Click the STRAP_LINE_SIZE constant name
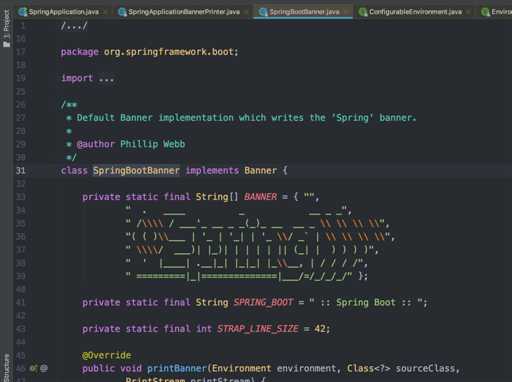 click(258, 329)
